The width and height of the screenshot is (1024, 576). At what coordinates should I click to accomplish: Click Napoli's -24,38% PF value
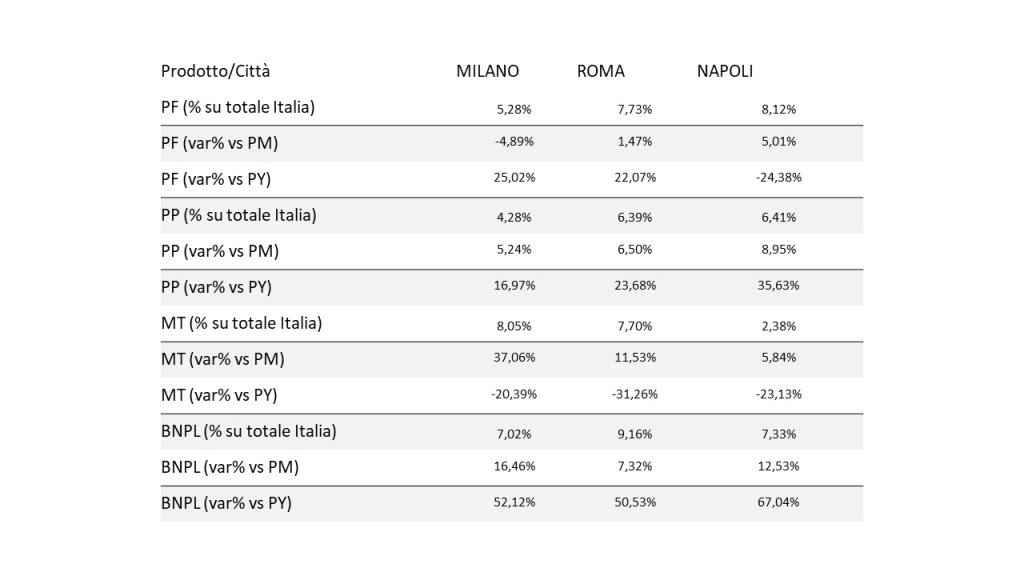tap(778, 177)
